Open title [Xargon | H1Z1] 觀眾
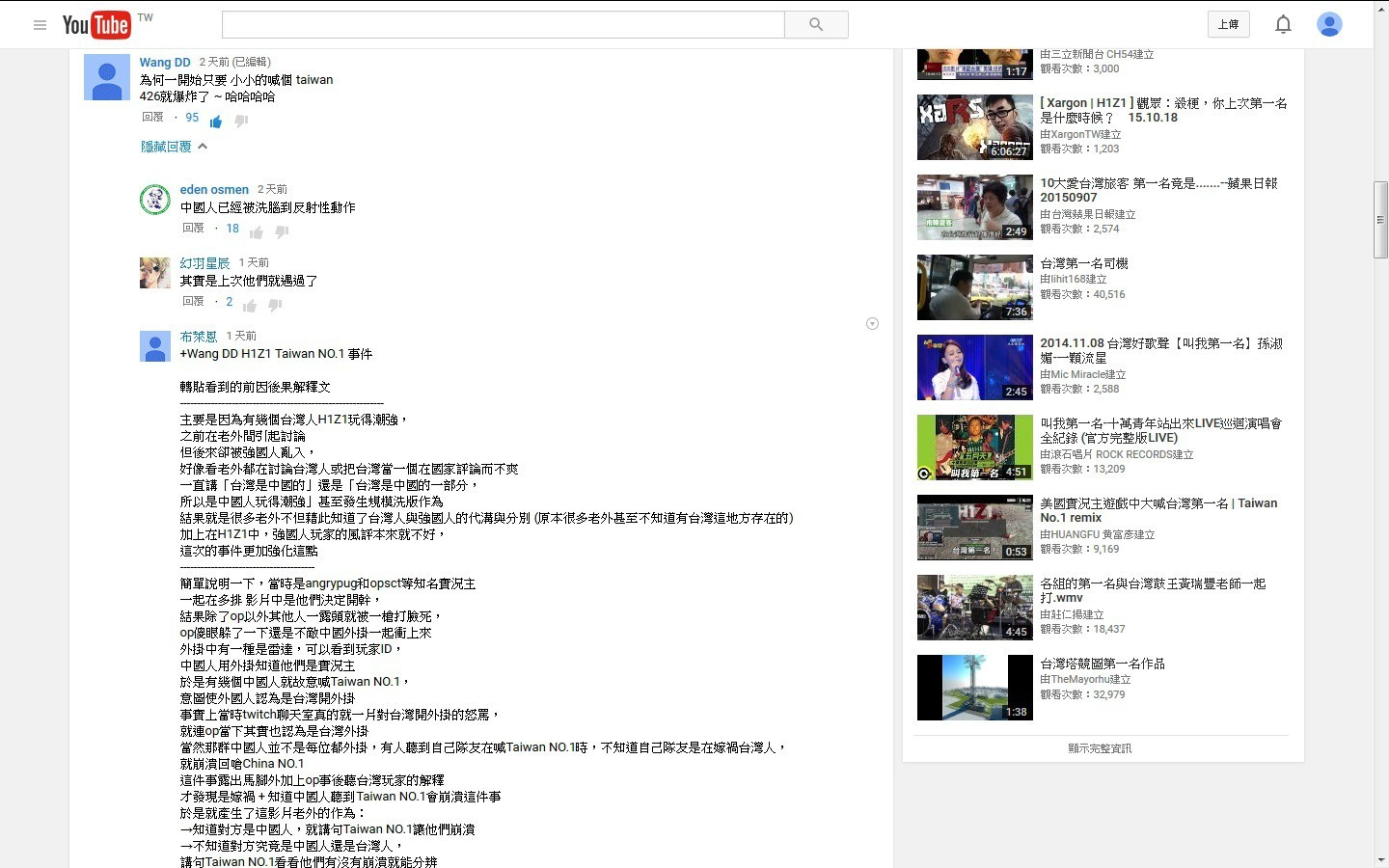Image resolution: width=1389 pixels, height=868 pixels. tap(1163, 110)
